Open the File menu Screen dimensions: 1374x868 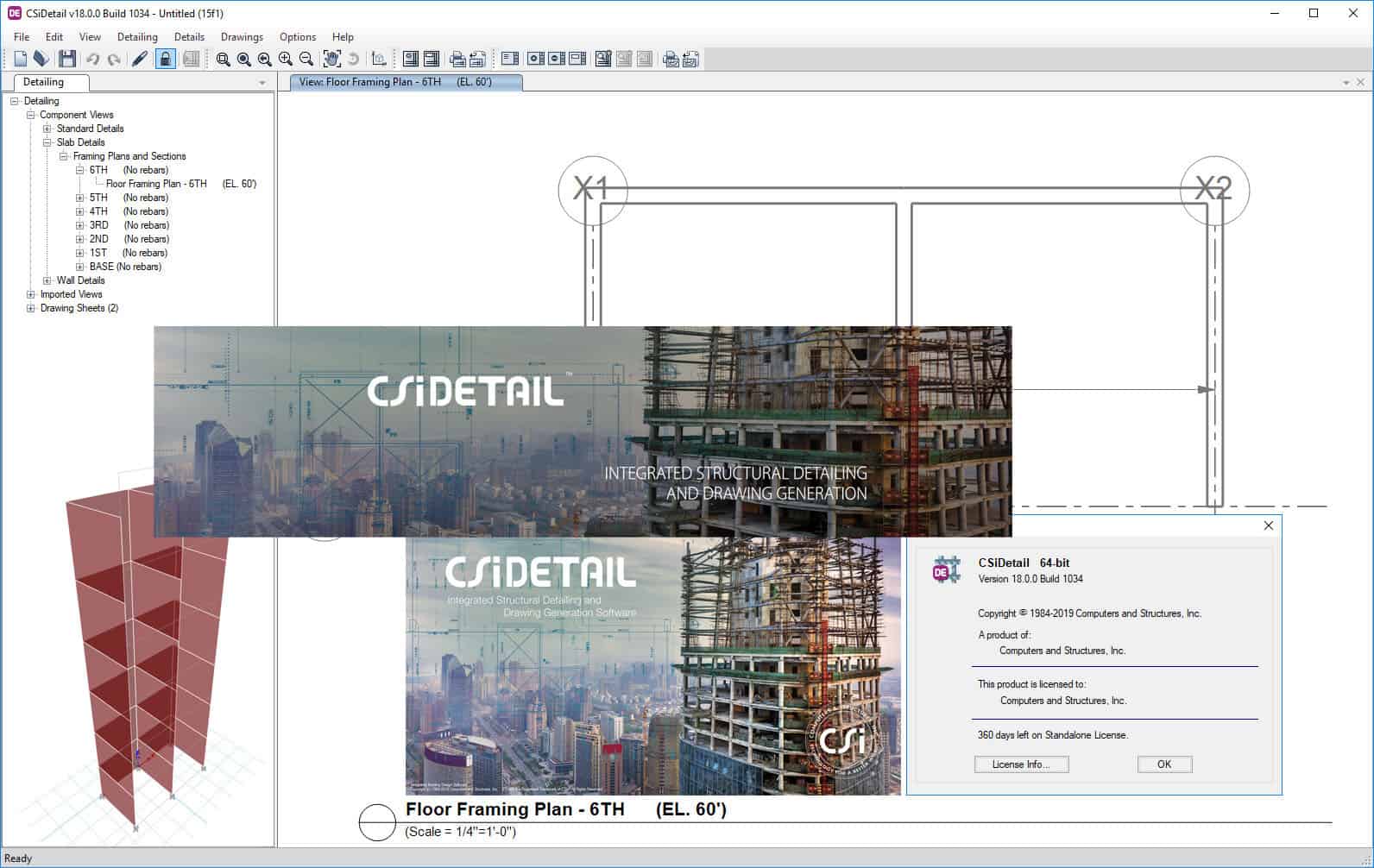tap(22, 37)
